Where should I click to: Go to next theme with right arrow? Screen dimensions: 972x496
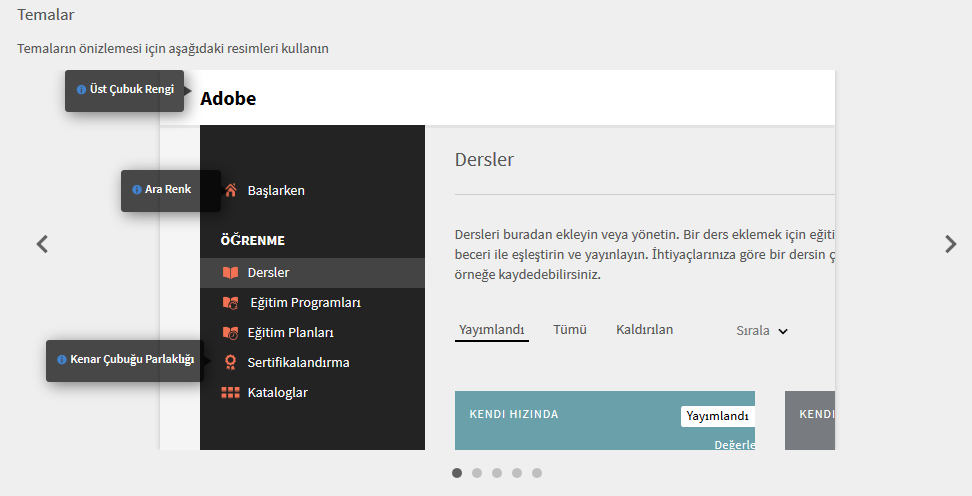(950, 243)
